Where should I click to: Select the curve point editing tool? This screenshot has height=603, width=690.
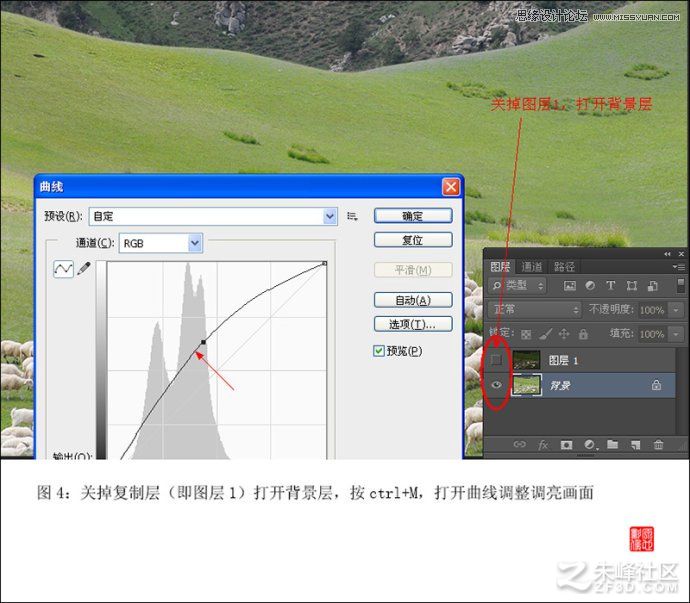point(63,268)
